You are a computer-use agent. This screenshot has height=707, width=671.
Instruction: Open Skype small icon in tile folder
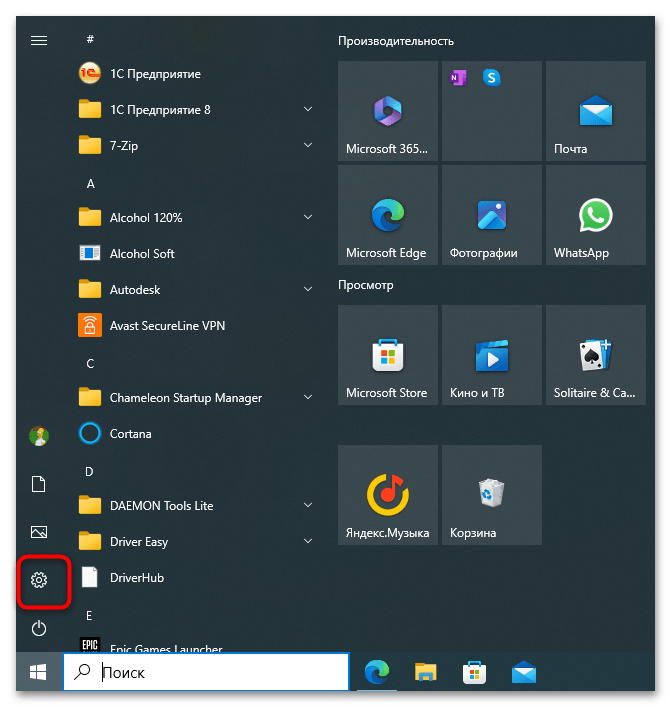(x=492, y=78)
